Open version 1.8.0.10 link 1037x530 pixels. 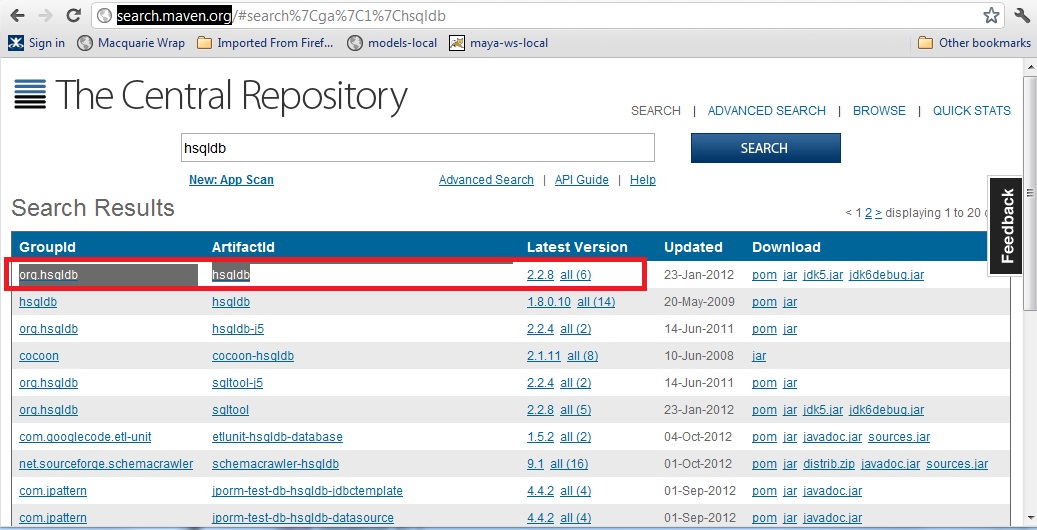pyautogui.click(x=549, y=302)
